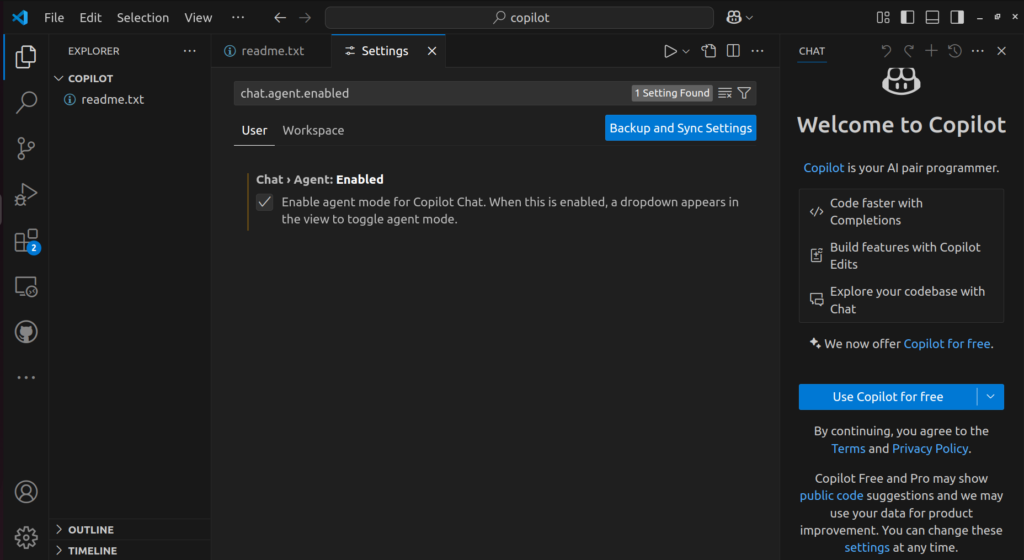The height and width of the screenshot is (560, 1024).
Task: Select the Settings editor tab
Action: tap(385, 51)
